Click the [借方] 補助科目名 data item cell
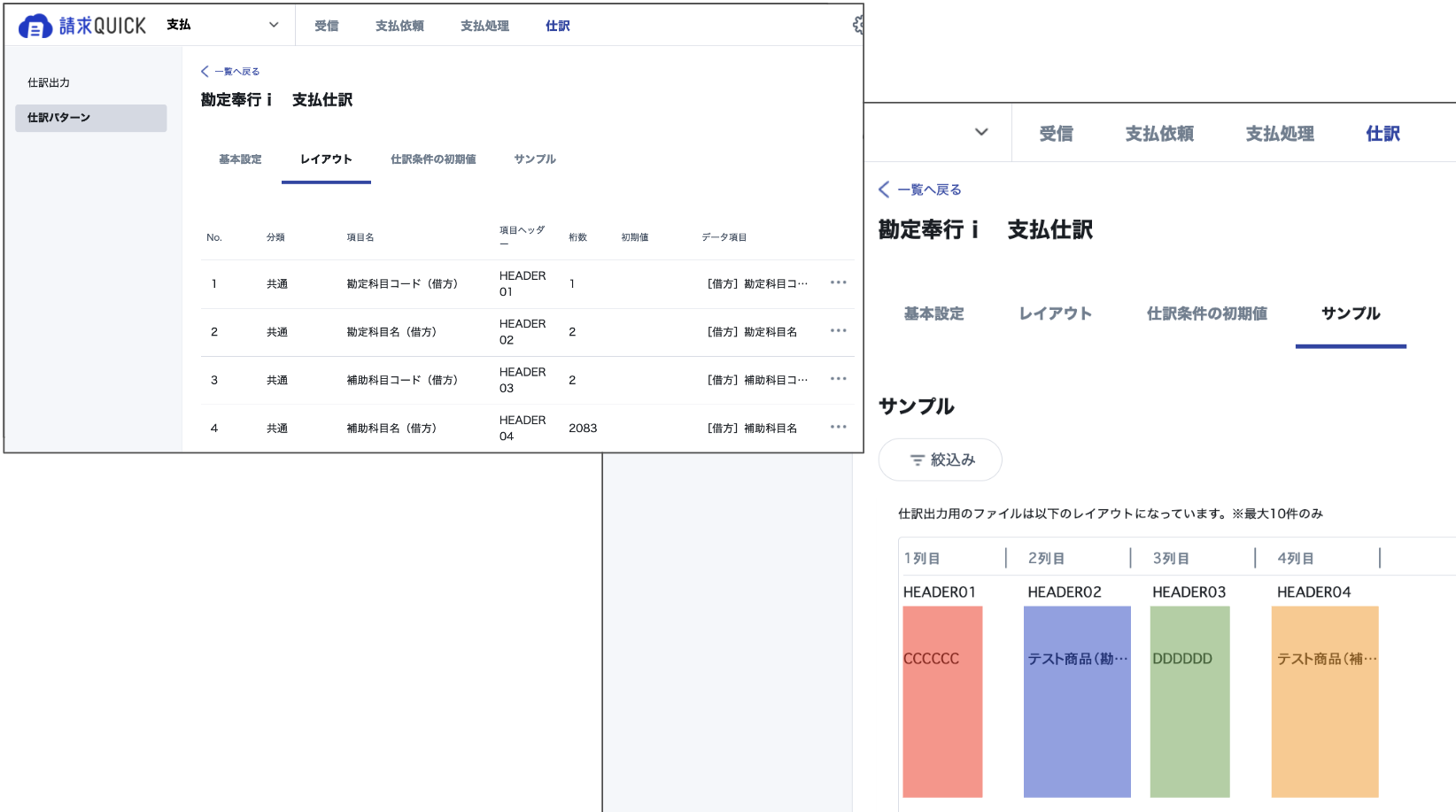 [752, 429]
